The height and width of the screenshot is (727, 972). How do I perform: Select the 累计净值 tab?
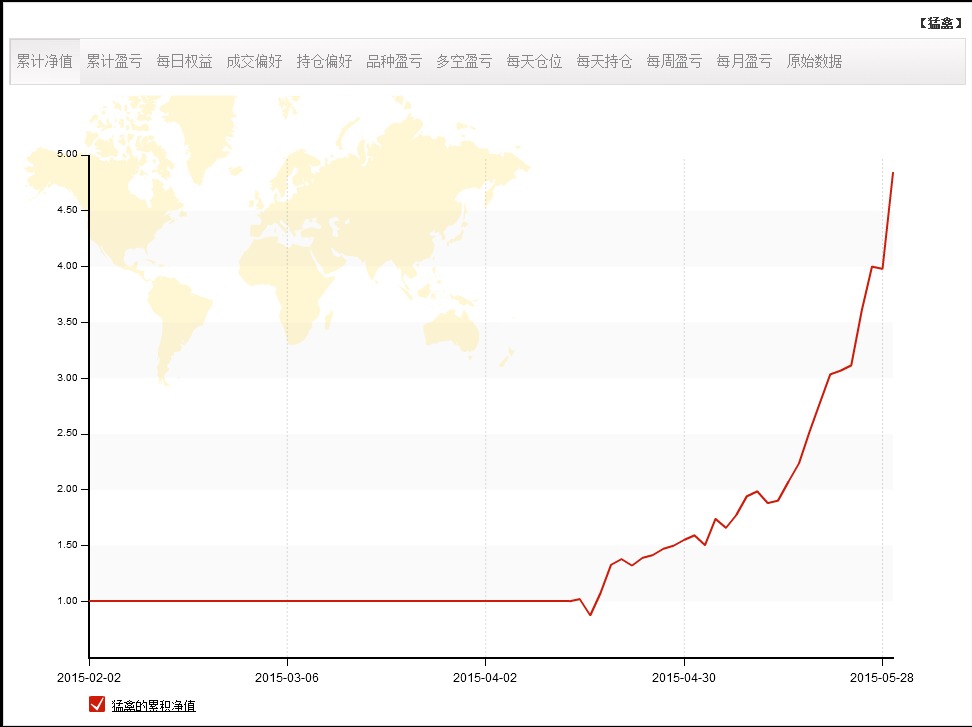(x=45, y=61)
